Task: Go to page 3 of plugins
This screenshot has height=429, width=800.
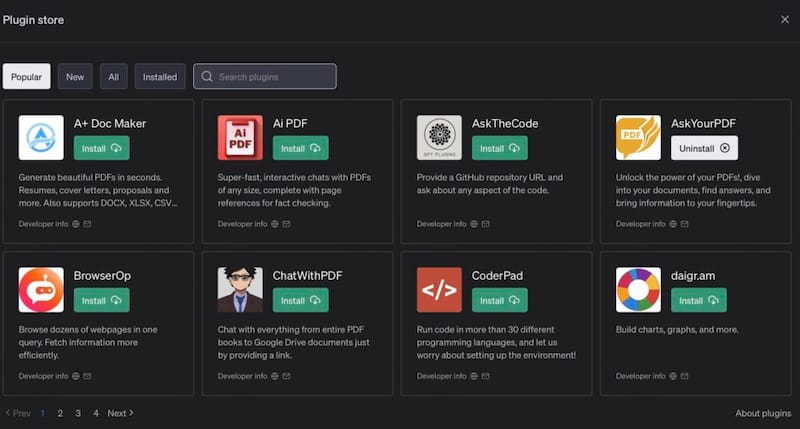Action: 78,413
